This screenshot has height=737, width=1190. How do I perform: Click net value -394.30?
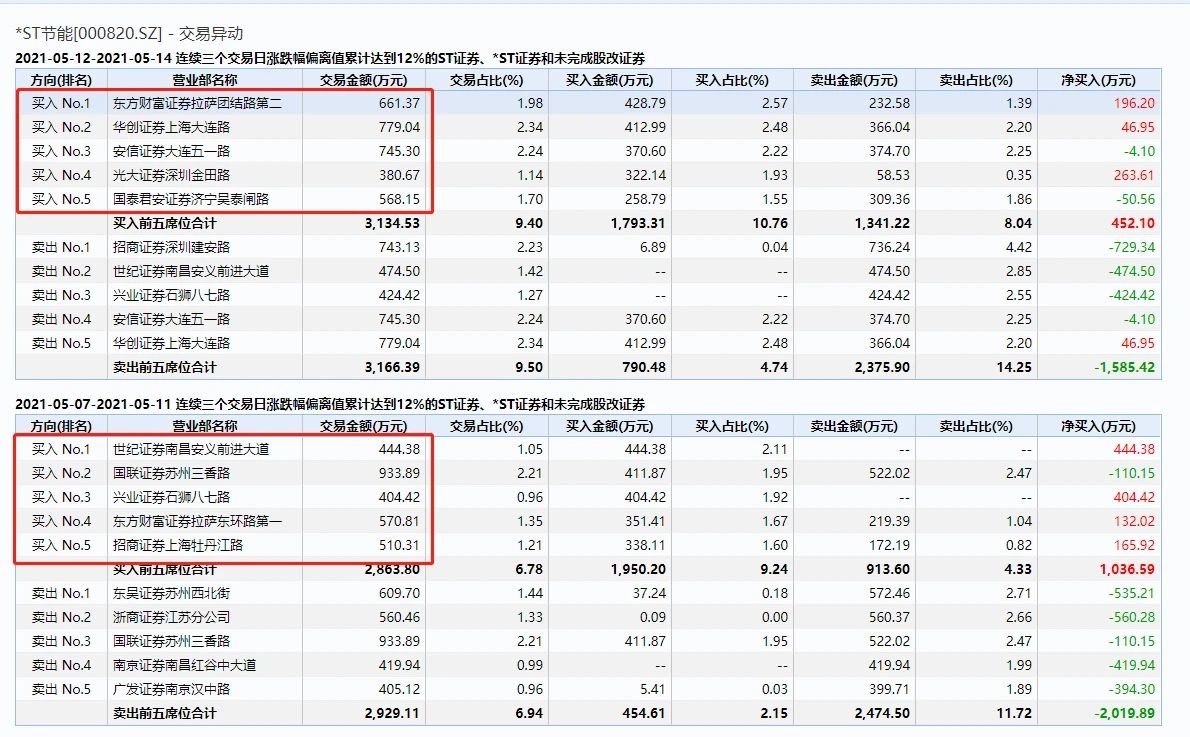tap(1132, 689)
